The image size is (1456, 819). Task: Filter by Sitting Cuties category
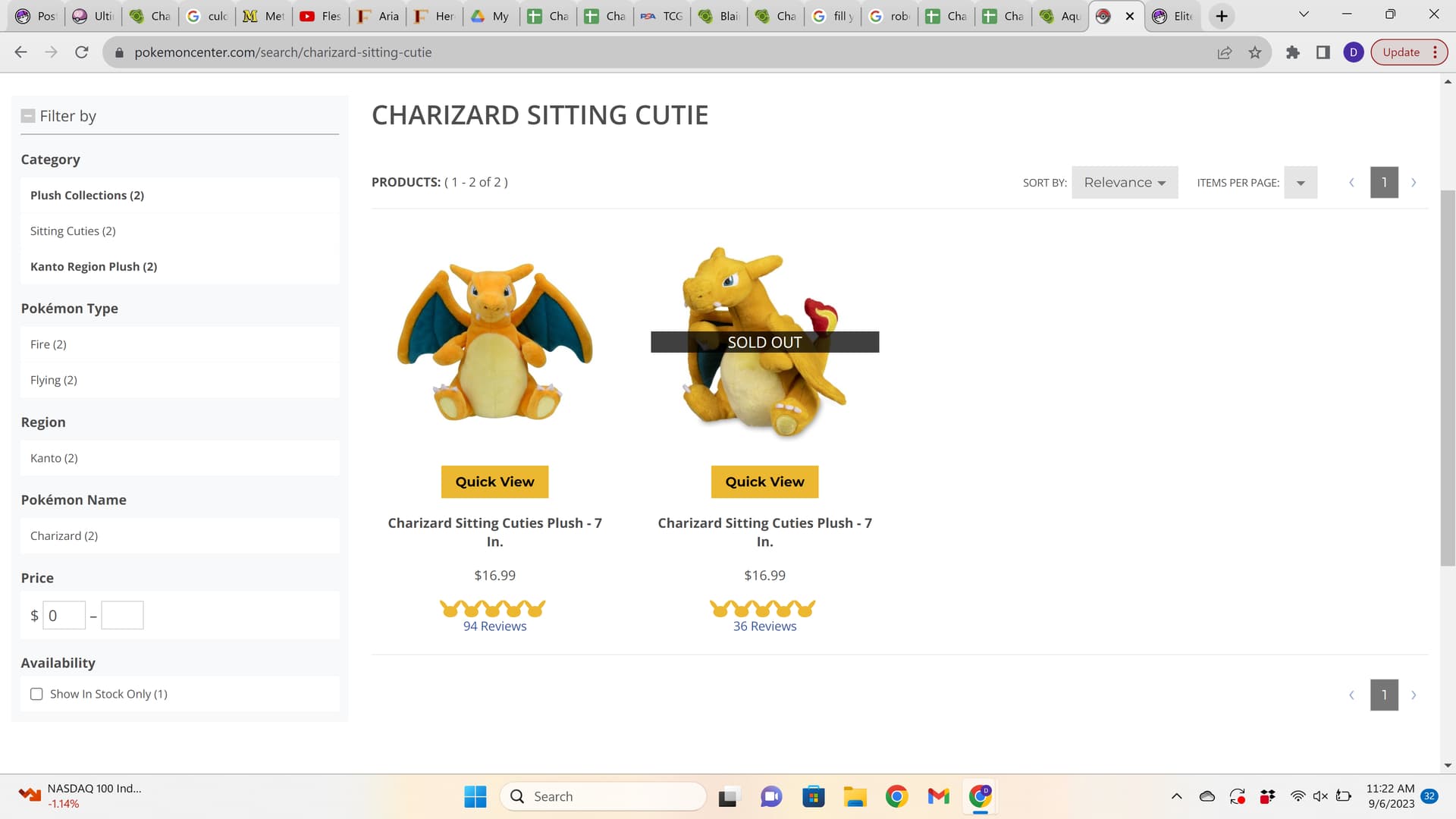point(73,231)
